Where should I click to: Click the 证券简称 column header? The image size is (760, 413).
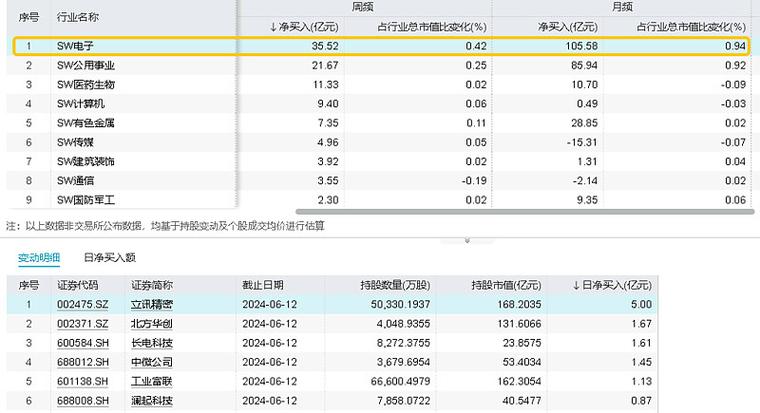point(152,285)
